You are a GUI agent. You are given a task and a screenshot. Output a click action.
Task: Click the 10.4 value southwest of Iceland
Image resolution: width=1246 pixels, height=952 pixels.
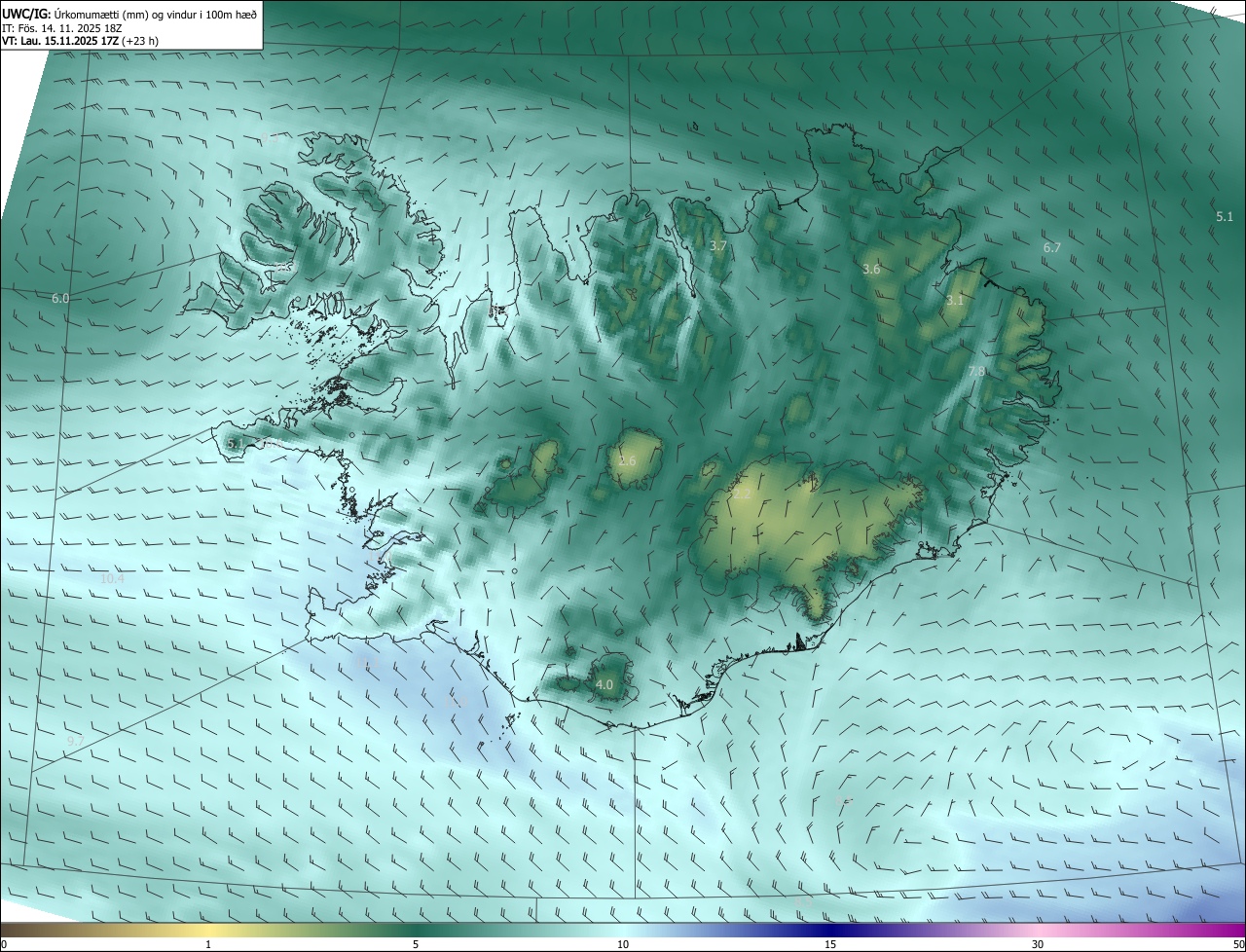[x=112, y=579]
